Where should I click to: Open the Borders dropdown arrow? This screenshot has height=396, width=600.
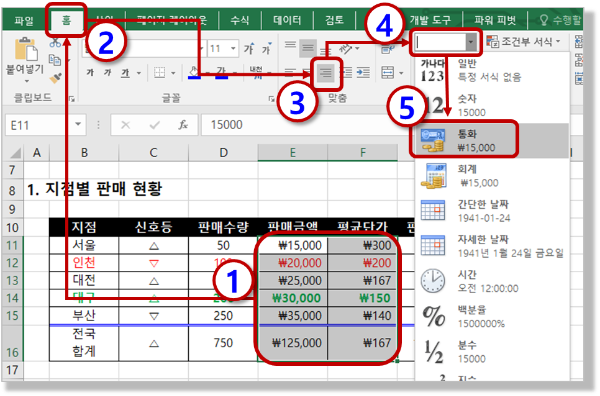pos(173,73)
